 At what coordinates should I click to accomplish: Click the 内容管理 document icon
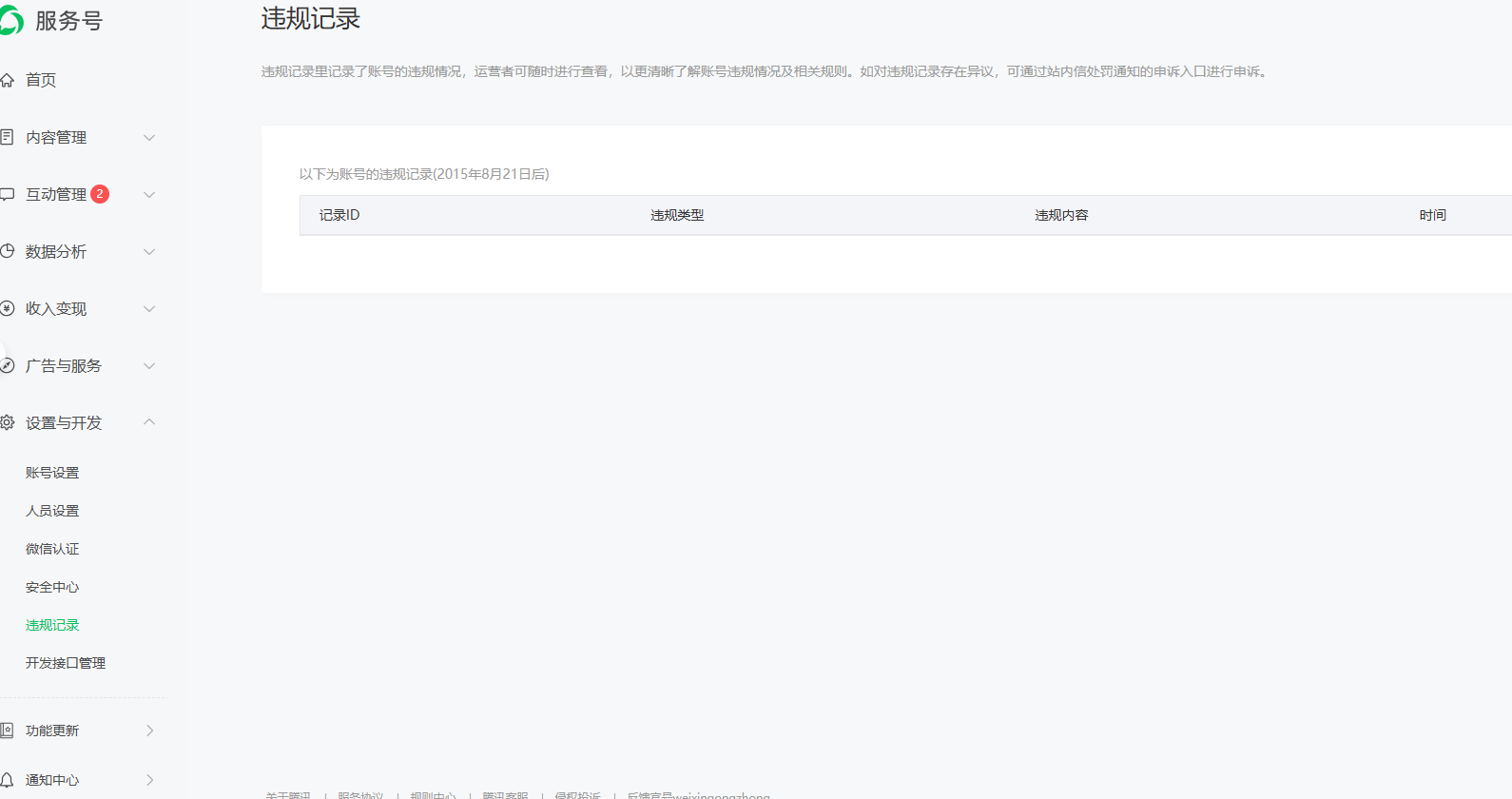[7, 137]
